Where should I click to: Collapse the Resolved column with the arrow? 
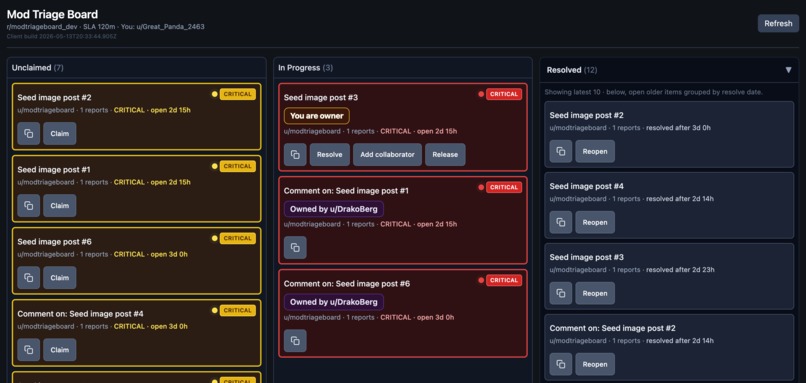tap(788, 70)
